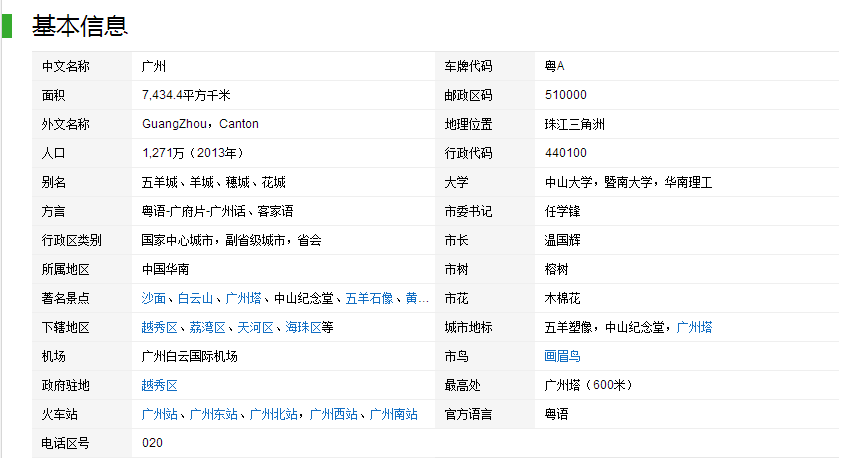Click the airport value 广州白云国际机场
Screen dimensions: 868x458
pos(189,356)
